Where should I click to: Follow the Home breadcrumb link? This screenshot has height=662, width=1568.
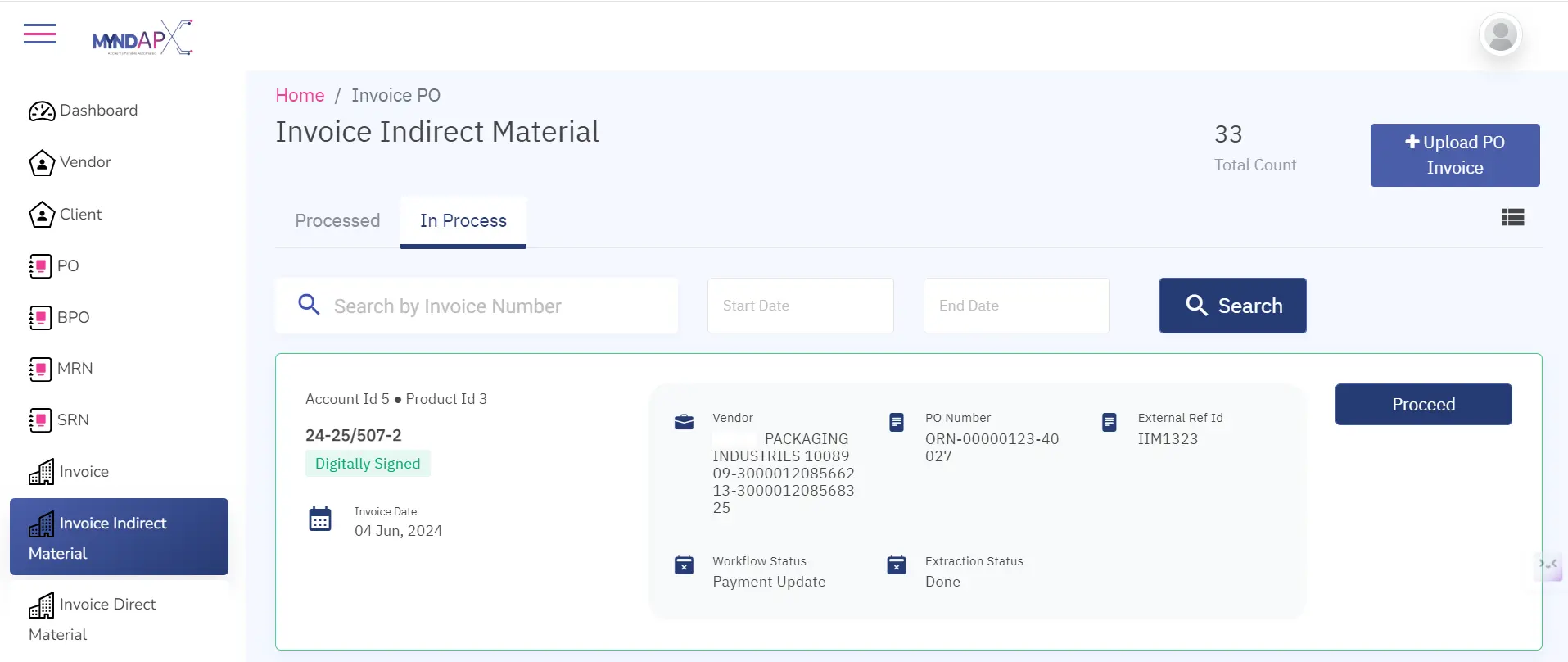pyautogui.click(x=300, y=96)
